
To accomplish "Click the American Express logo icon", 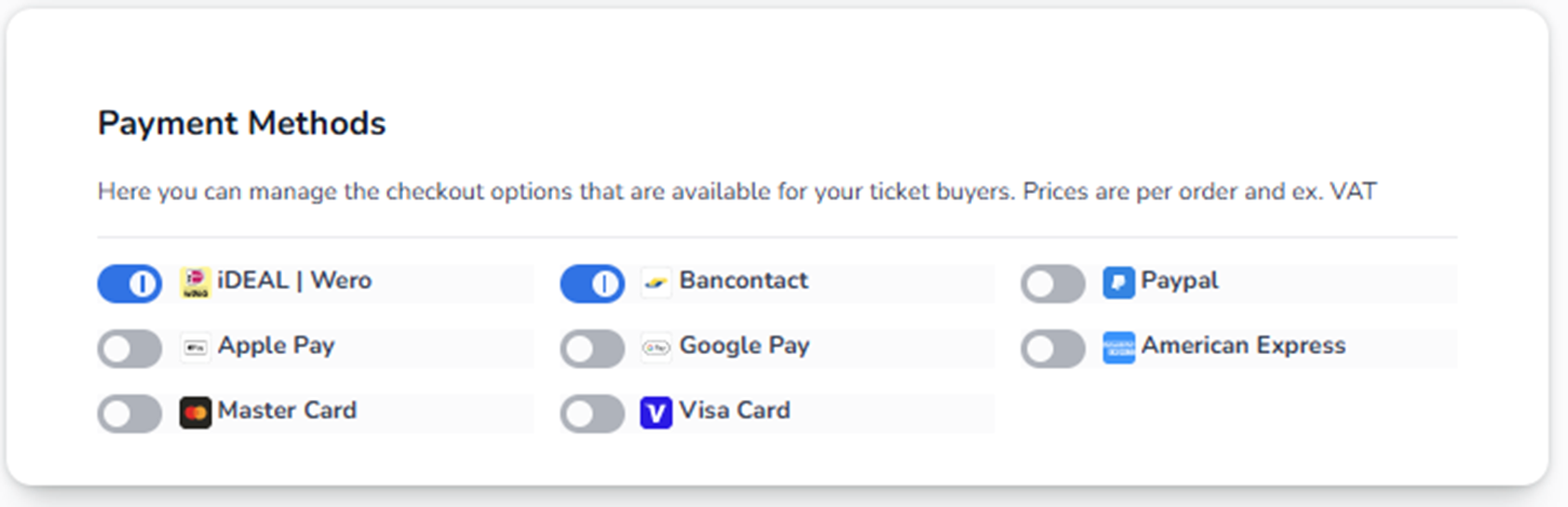I will click(x=1118, y=348).
